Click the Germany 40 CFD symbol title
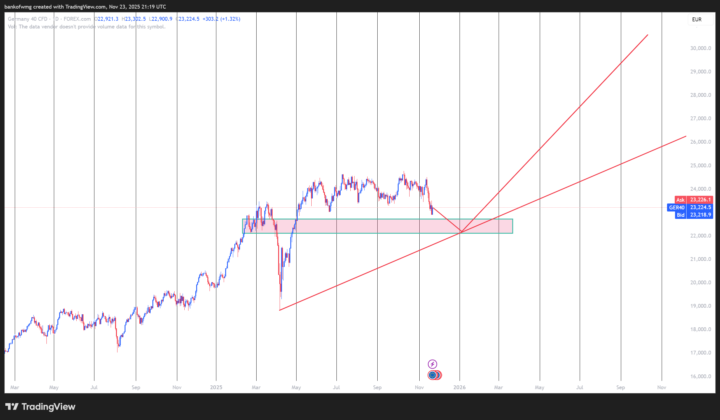This screenshot has width=720, height=420. (27, 19)
